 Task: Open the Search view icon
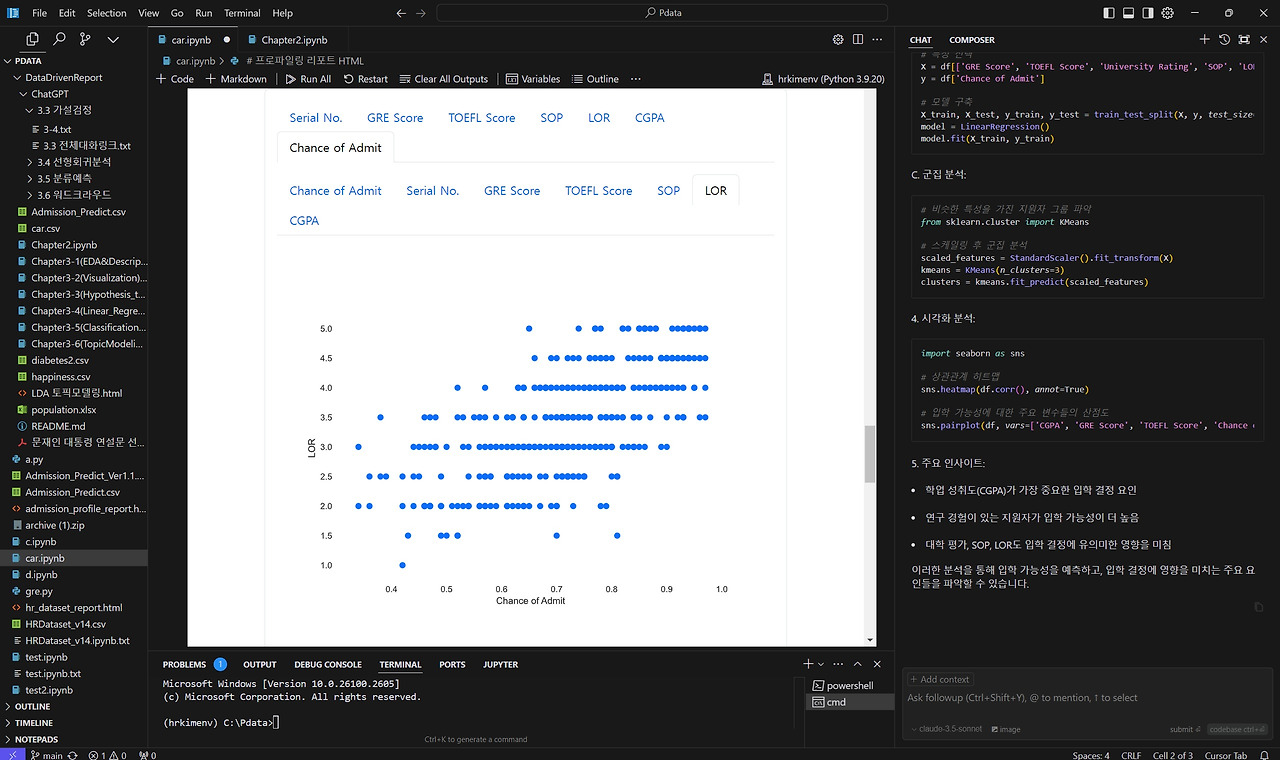pos(59,39)
